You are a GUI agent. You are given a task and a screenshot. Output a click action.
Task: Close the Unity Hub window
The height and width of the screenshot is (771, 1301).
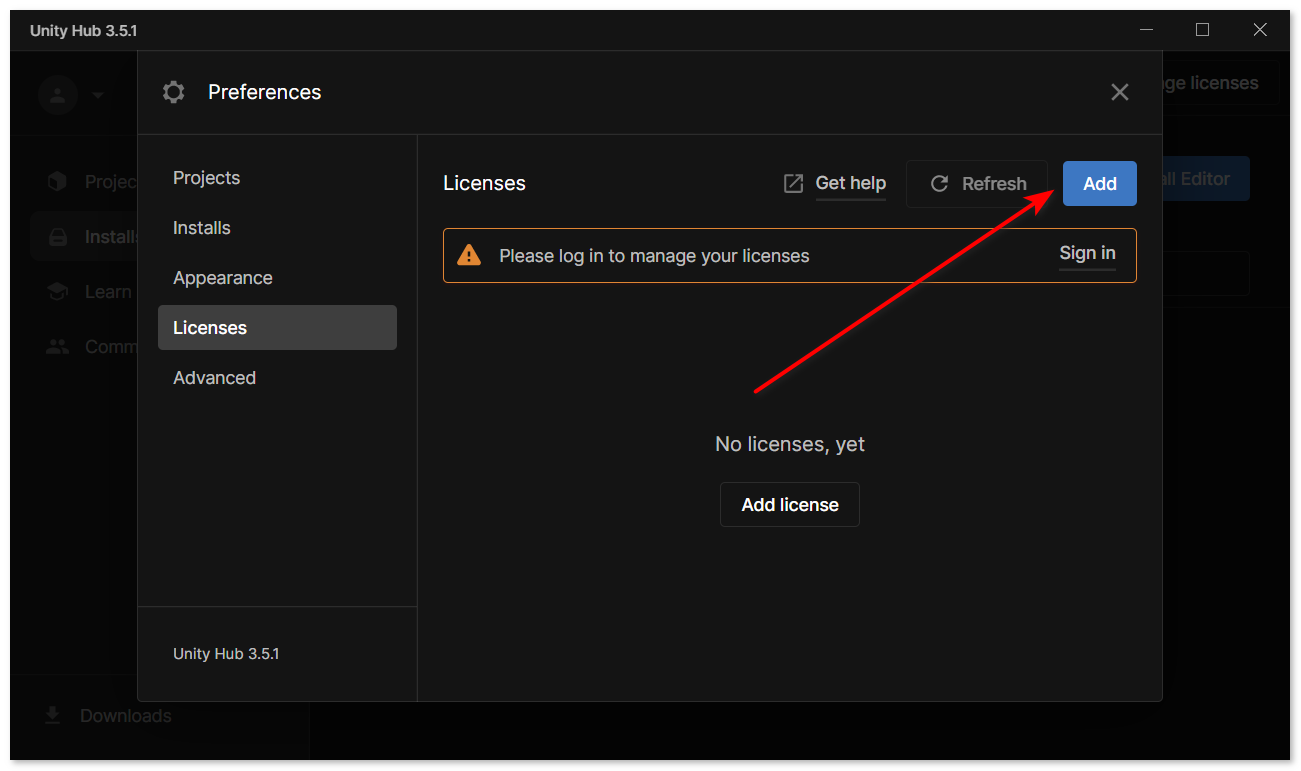coord(1260,30)
